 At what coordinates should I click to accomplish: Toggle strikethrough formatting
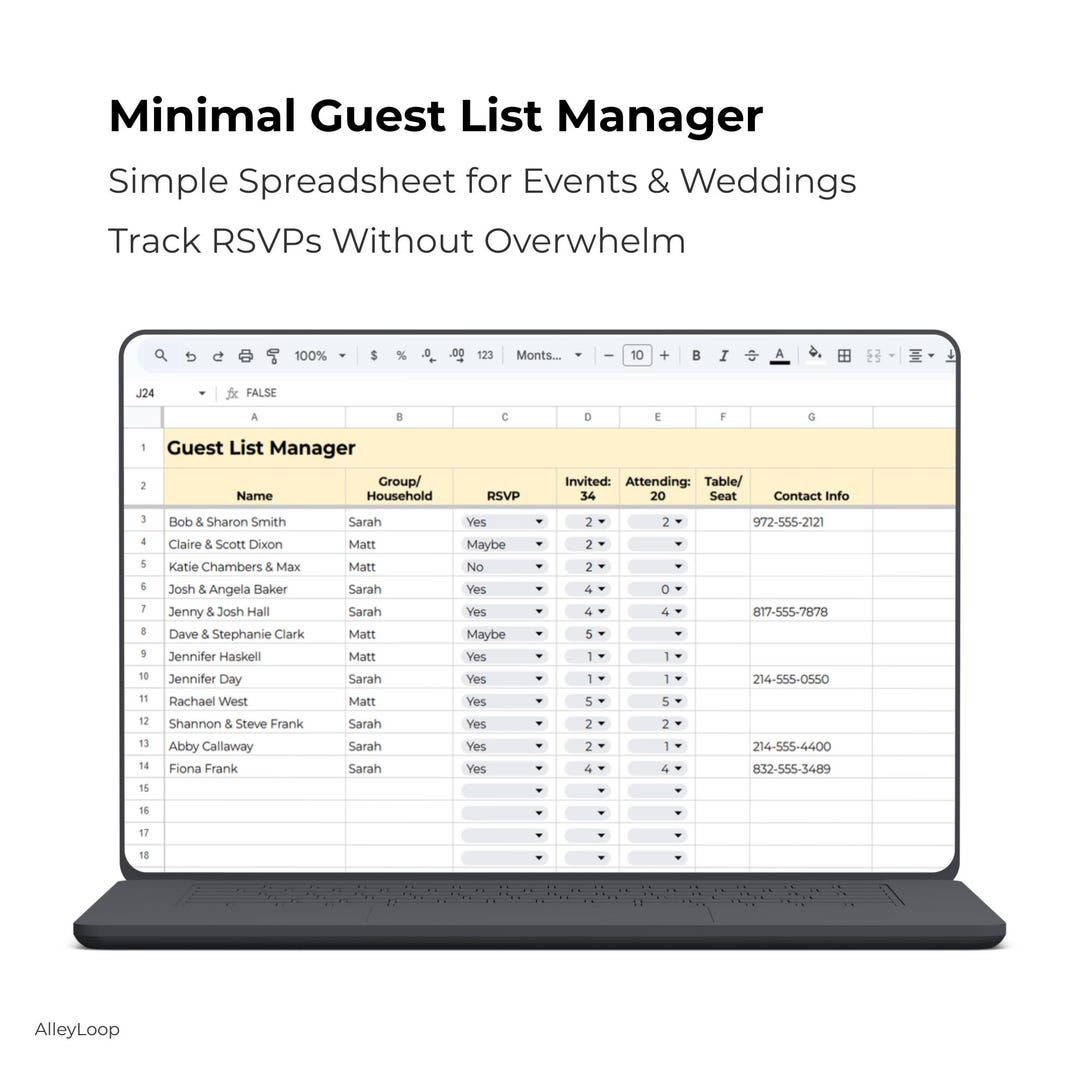[x=751, y=355]
